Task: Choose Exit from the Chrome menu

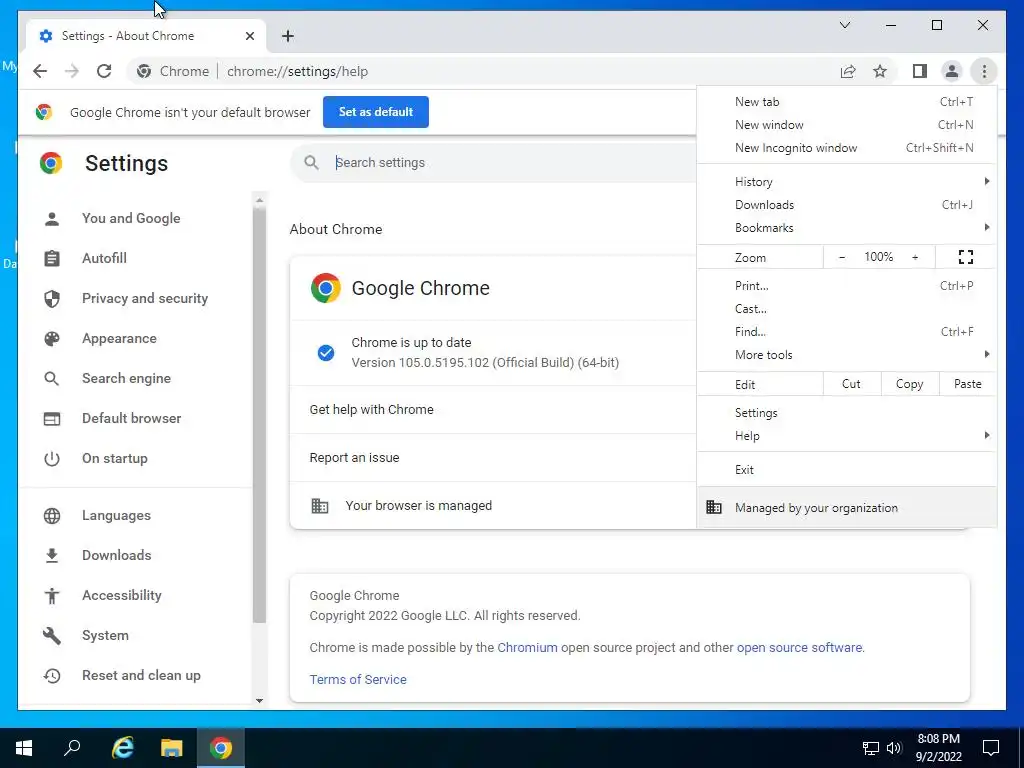Action: point(846,470)
